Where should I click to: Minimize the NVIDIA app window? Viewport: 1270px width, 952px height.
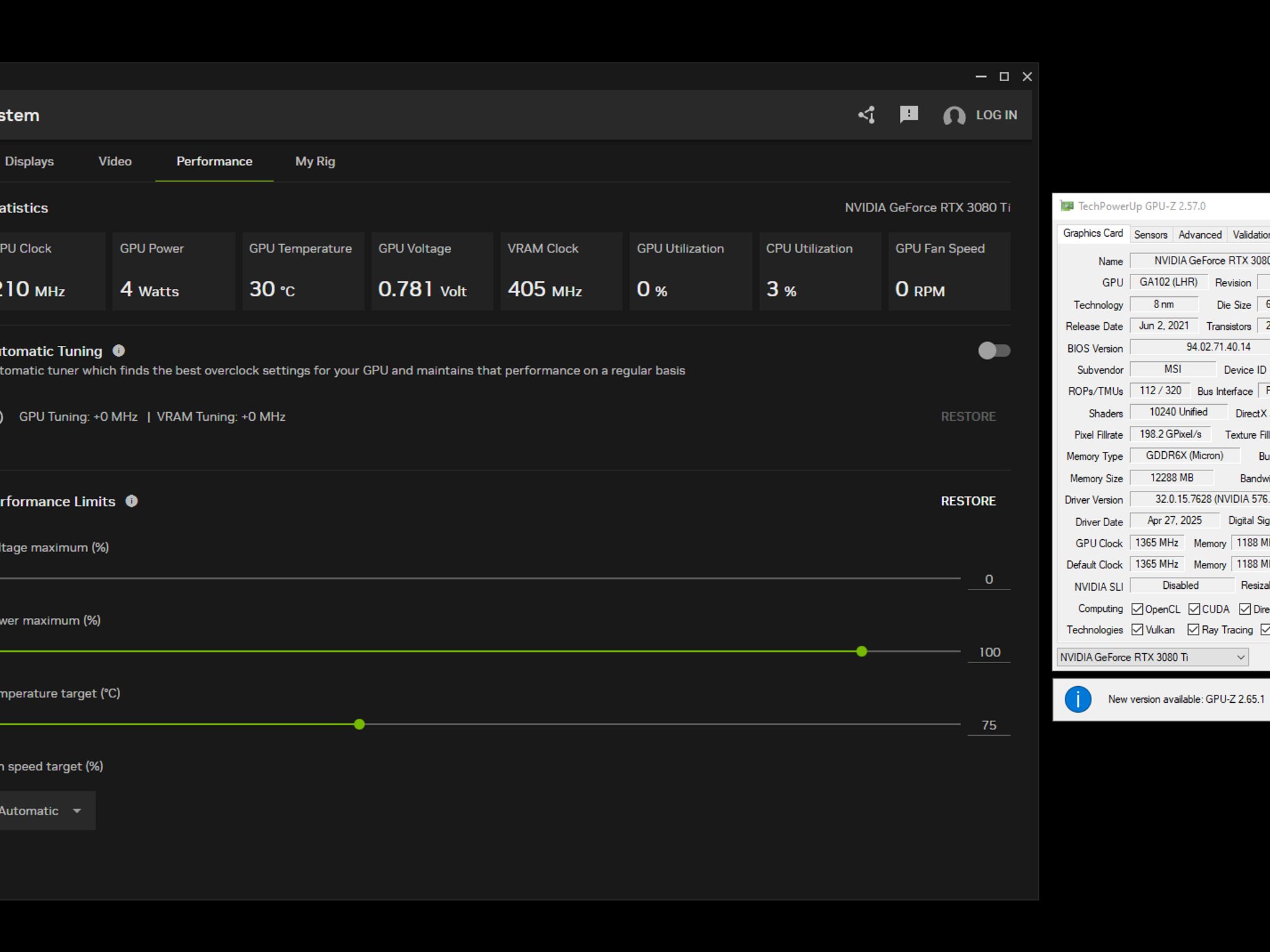(x=981, y=76)
